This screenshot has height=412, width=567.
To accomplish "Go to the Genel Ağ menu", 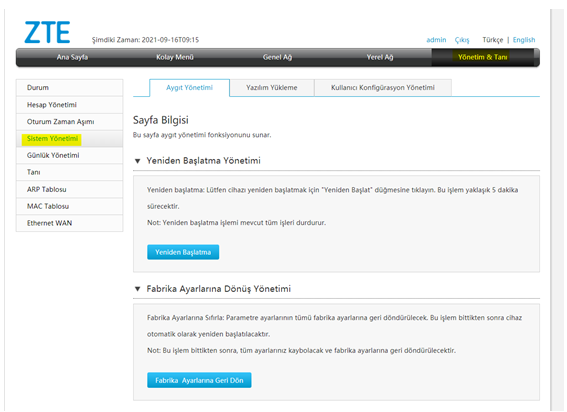I will coord(277,57).
